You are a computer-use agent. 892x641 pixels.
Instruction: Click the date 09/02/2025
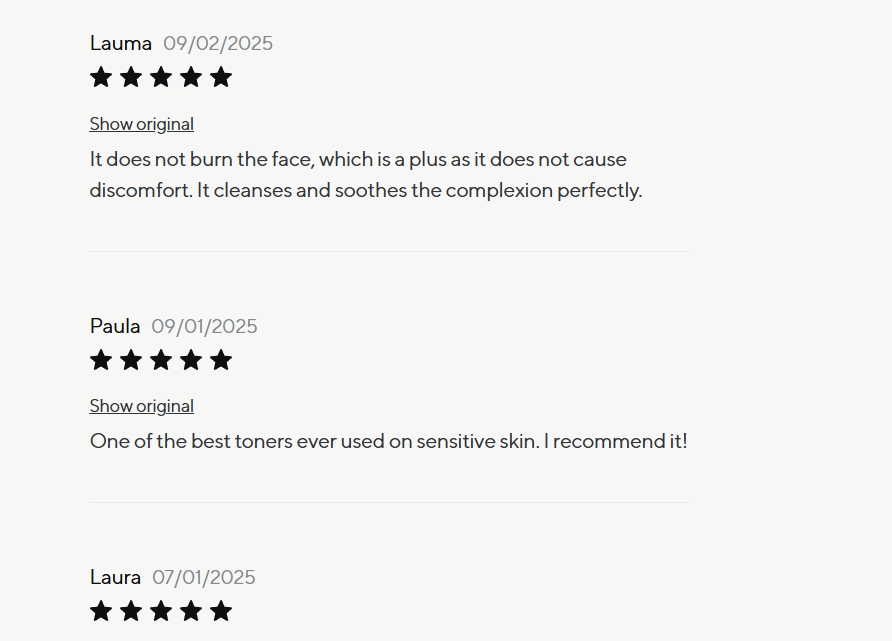pos(218,43)
